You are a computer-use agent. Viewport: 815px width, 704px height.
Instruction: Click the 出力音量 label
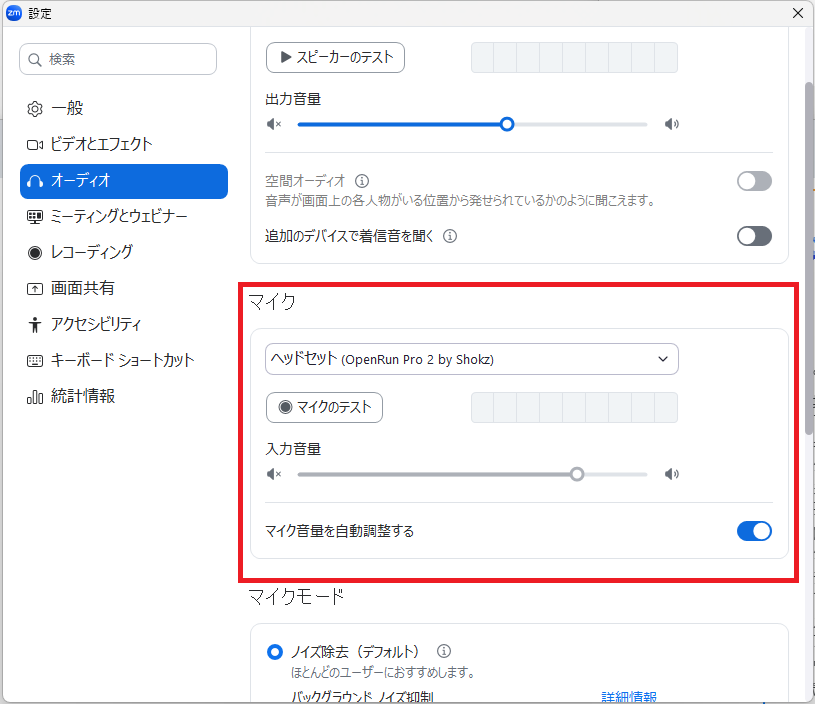(x=293, y=99)
